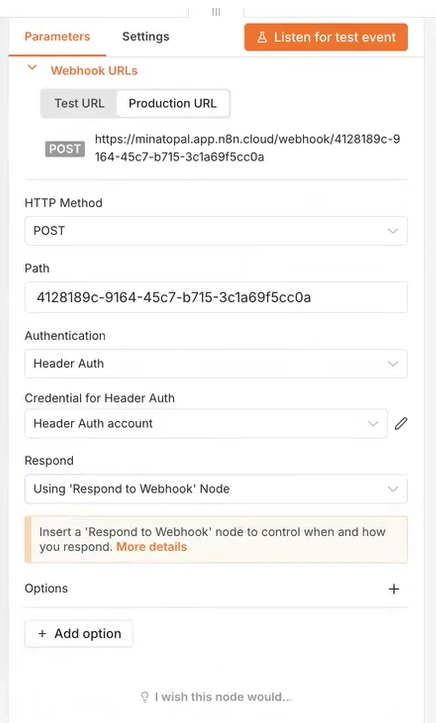Click the drag handle at panel top

point(216,12)
